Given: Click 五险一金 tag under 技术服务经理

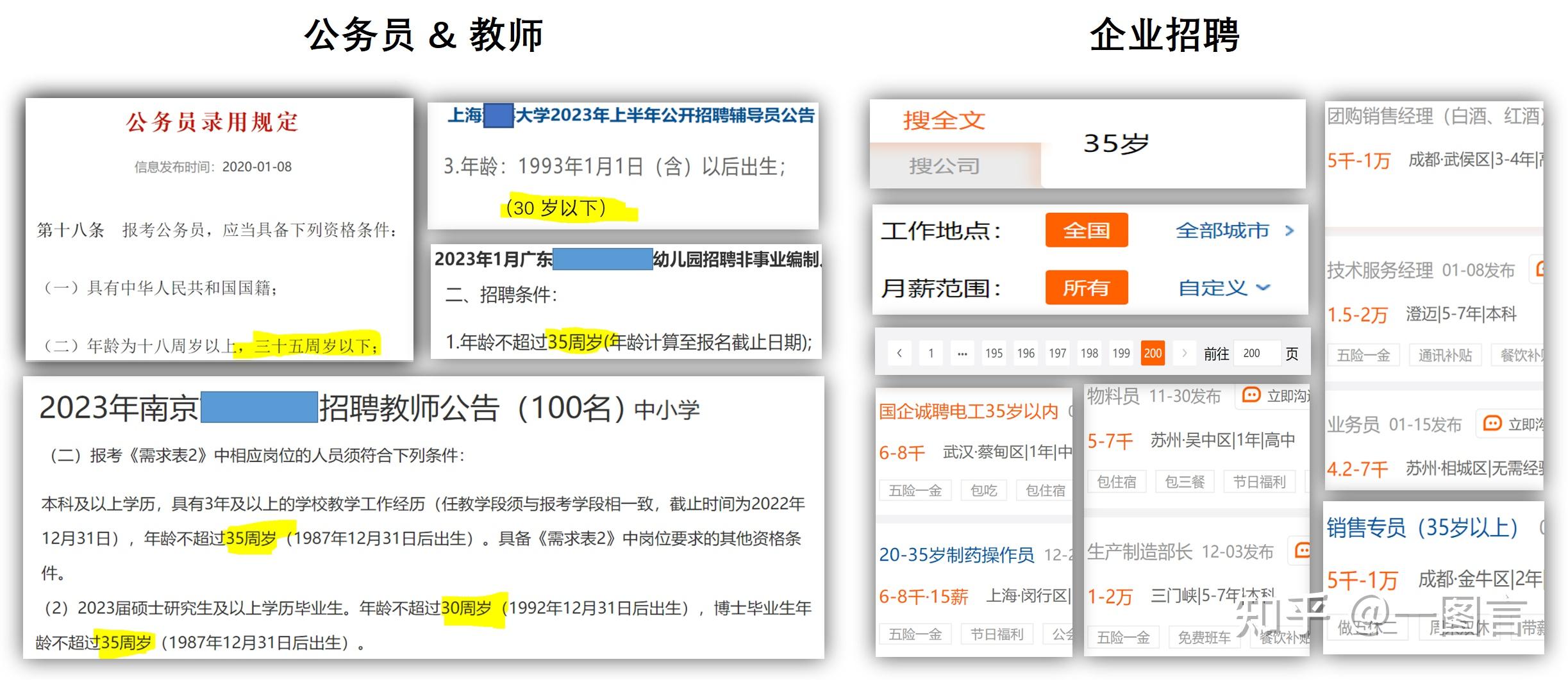Looking at the screenshot, I should coord(1364,355).
